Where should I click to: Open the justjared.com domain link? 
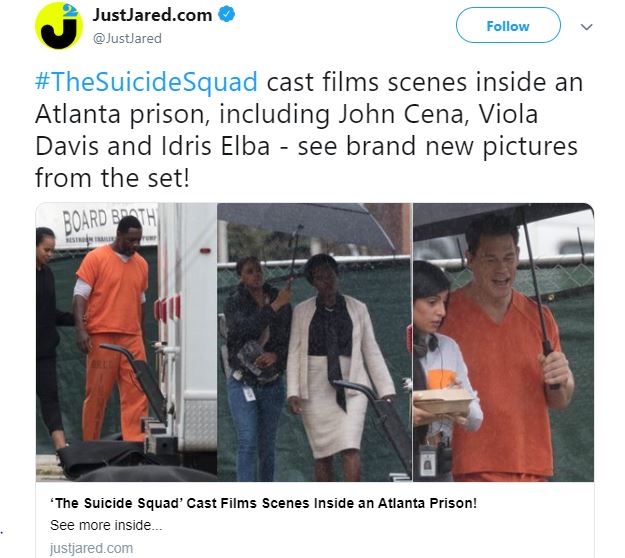tap(91, 548)
